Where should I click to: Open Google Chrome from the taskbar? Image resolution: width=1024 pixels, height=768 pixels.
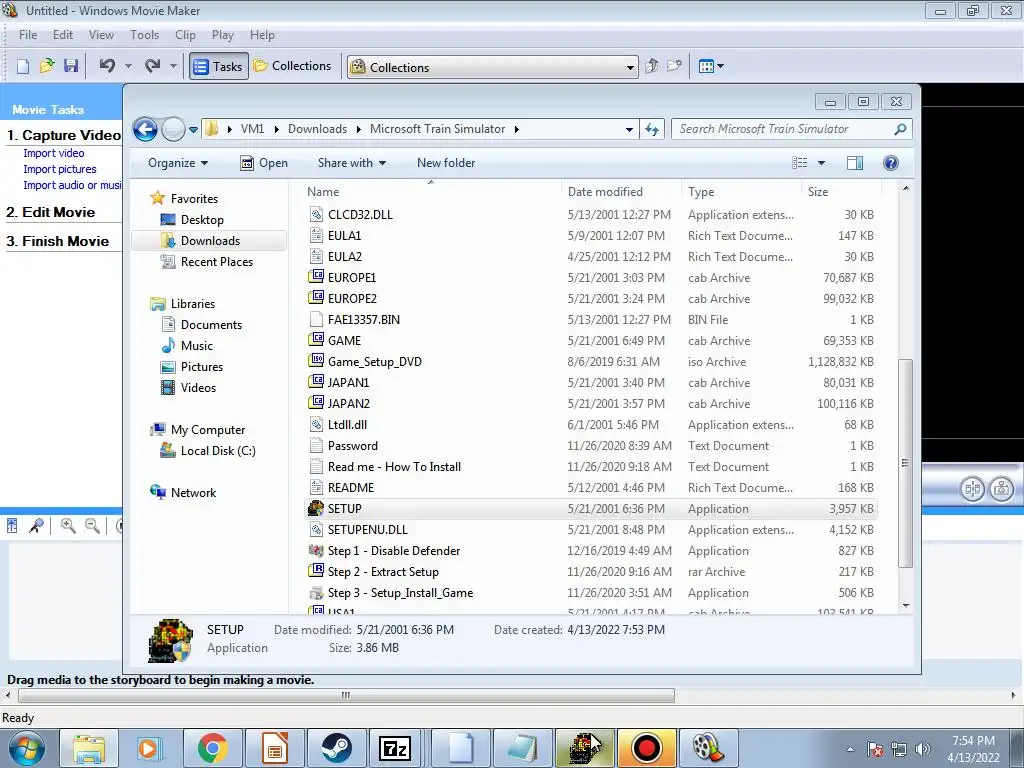212,748
